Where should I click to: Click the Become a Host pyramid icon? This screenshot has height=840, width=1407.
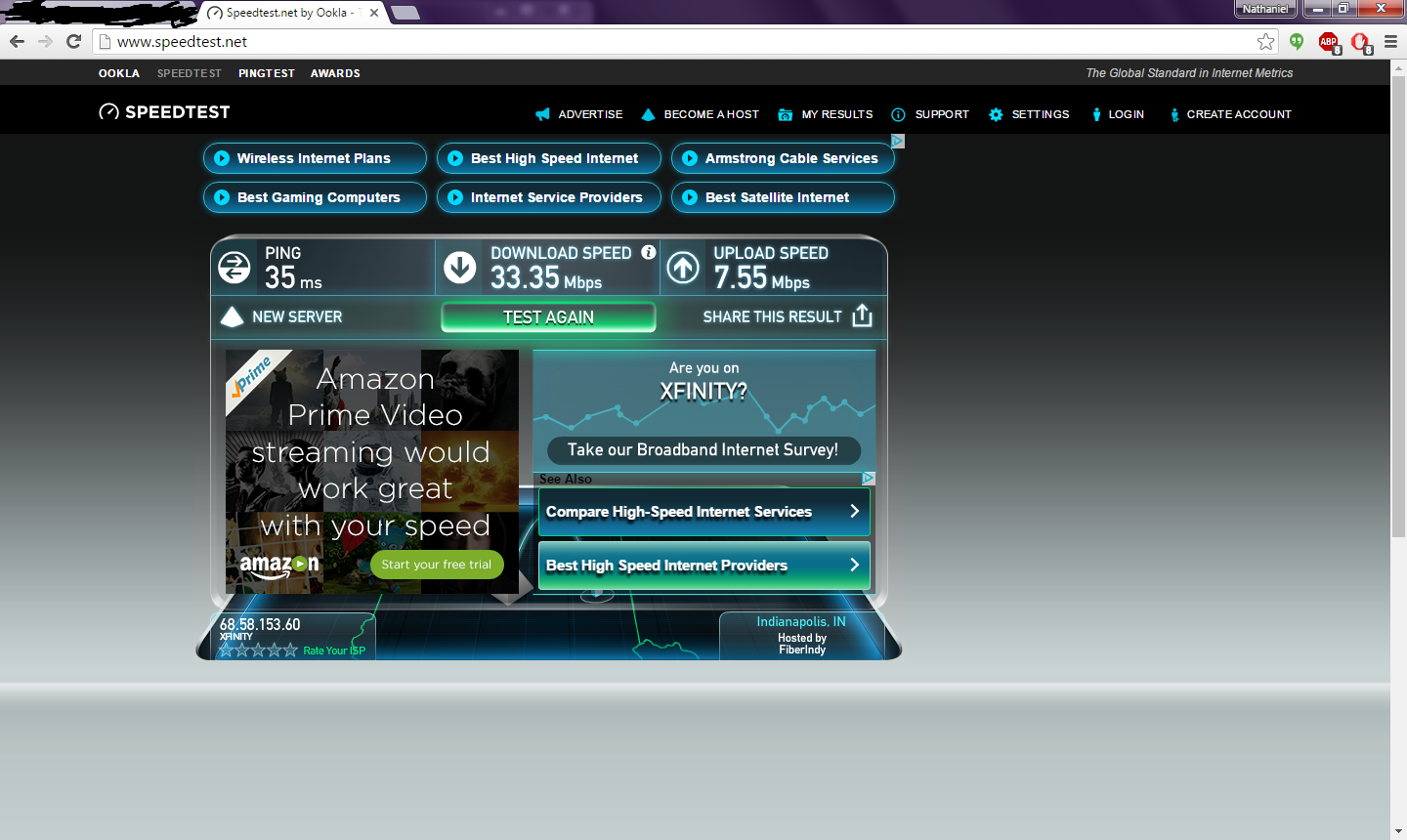click(648, 114)
